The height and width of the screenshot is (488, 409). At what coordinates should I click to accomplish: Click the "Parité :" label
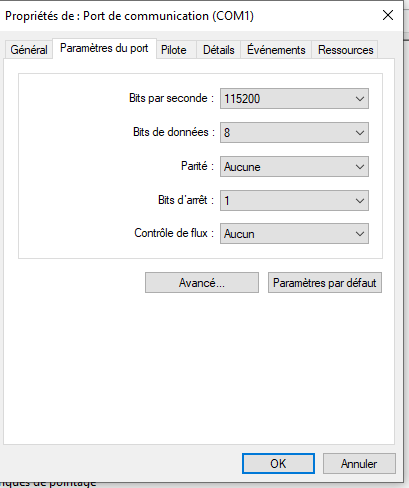[197, 166]
